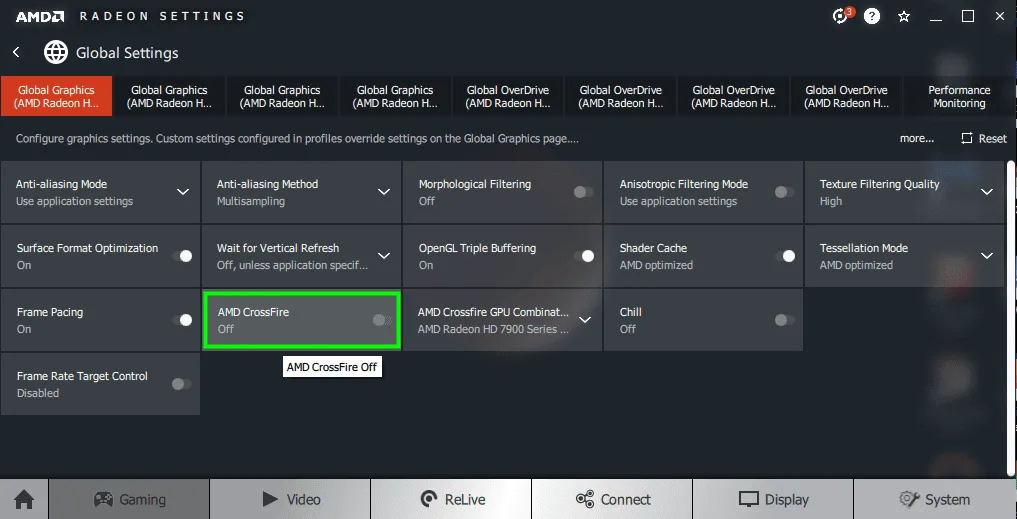The width and height of the screenshot is (1017, 519).
Task: Switch to the Performance Monitoring tab
Action: (959, 97)
